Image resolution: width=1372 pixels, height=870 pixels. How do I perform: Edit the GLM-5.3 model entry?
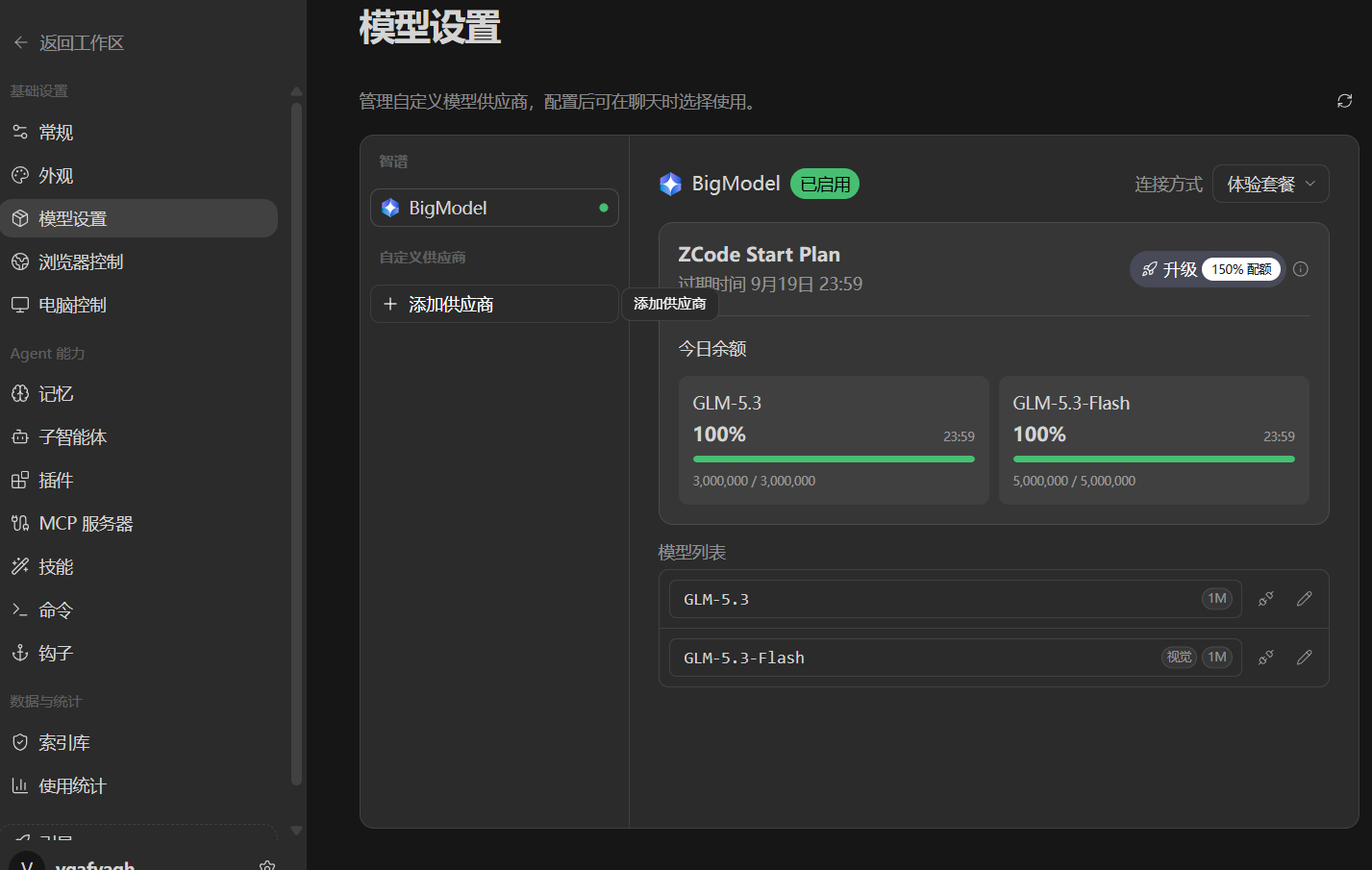[1305, 599]
